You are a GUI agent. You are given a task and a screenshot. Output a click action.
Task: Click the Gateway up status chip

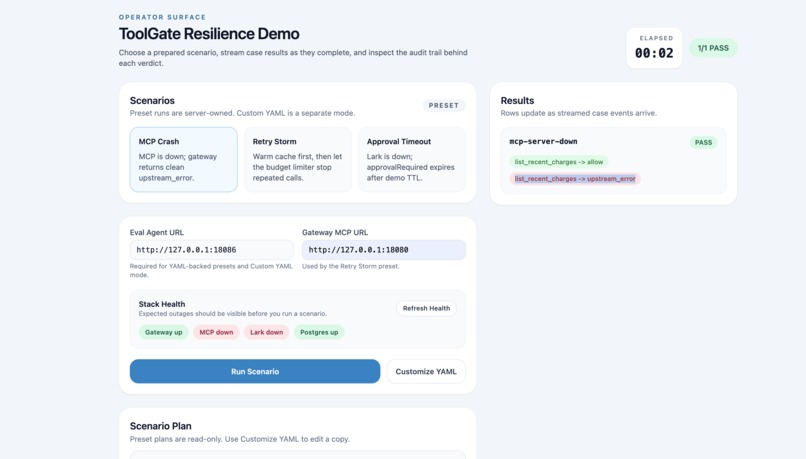click(163, 332)
